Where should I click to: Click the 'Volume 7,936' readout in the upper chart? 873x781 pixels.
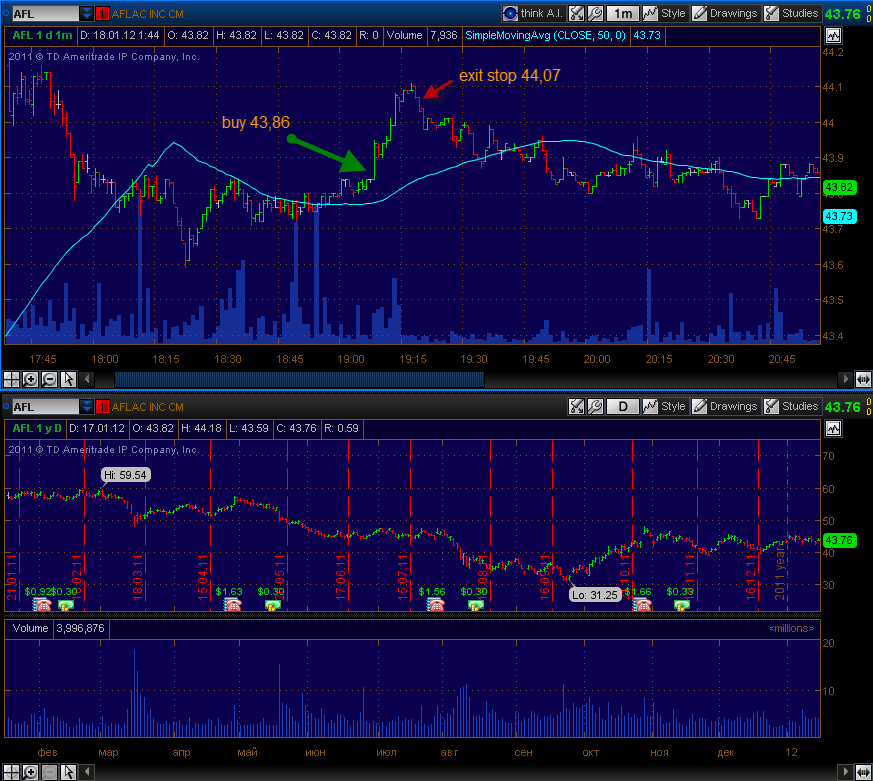click(x=422, y=36)
